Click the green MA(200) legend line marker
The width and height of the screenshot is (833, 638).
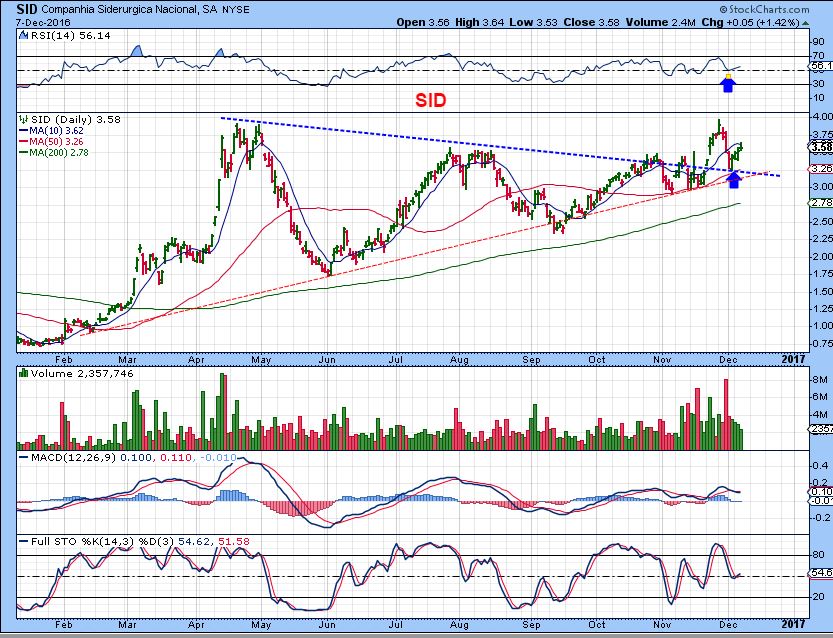pos(23,153)
